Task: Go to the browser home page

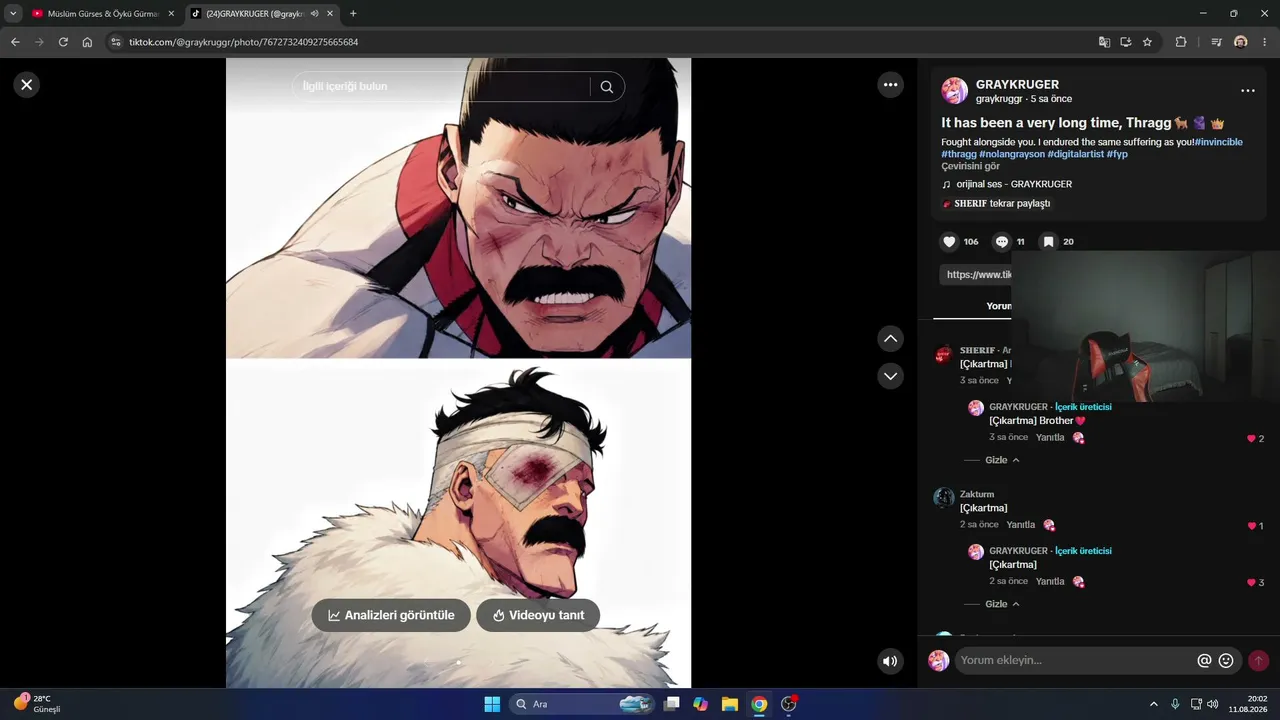Action: coord(87,42)
